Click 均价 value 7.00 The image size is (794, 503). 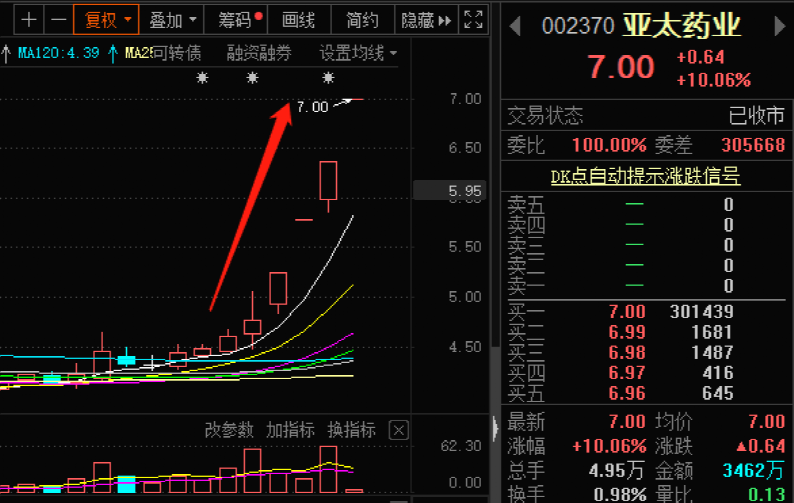[x=767, y=421]
